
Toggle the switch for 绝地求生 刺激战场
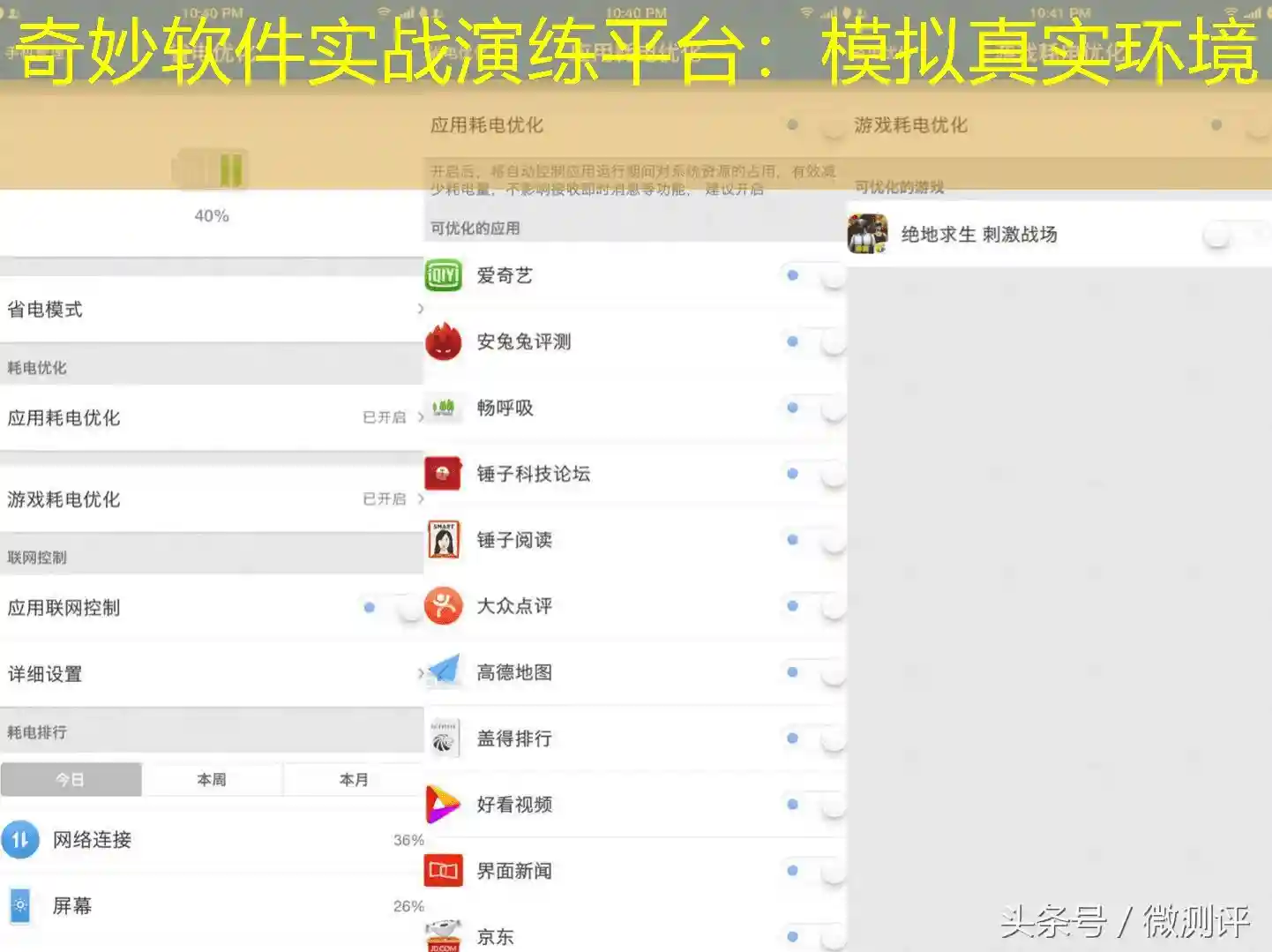[x=1237, y=235]
